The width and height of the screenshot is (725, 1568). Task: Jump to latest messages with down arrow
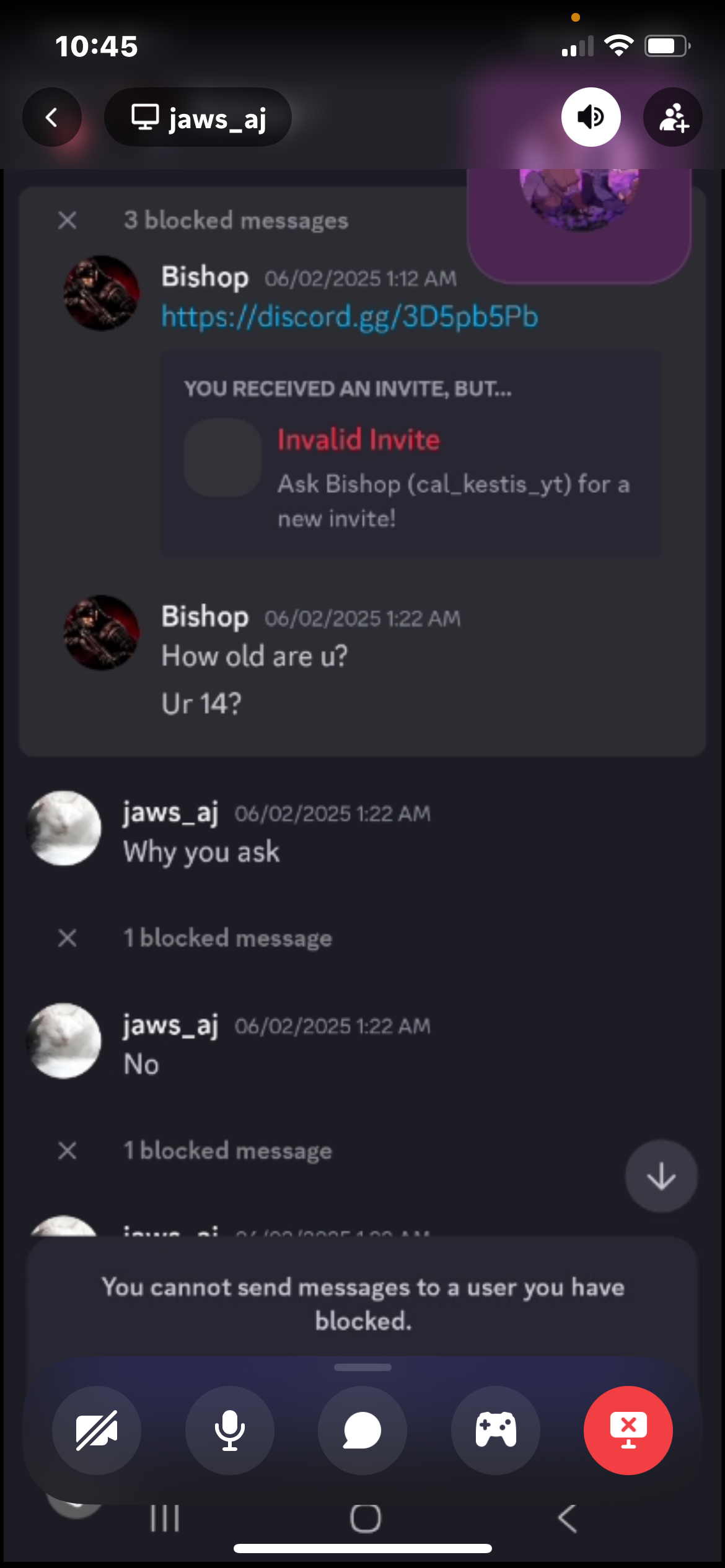[x=661, y=1175]
